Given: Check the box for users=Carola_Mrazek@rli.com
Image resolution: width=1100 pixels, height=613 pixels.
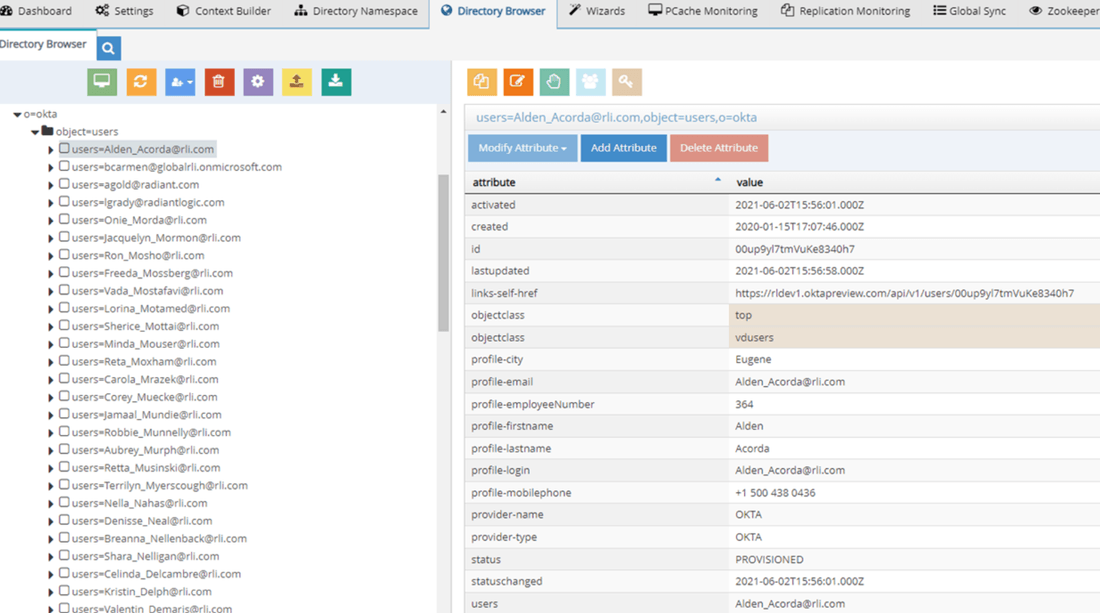Looking at the screenshot, I should tap(64, 378).
